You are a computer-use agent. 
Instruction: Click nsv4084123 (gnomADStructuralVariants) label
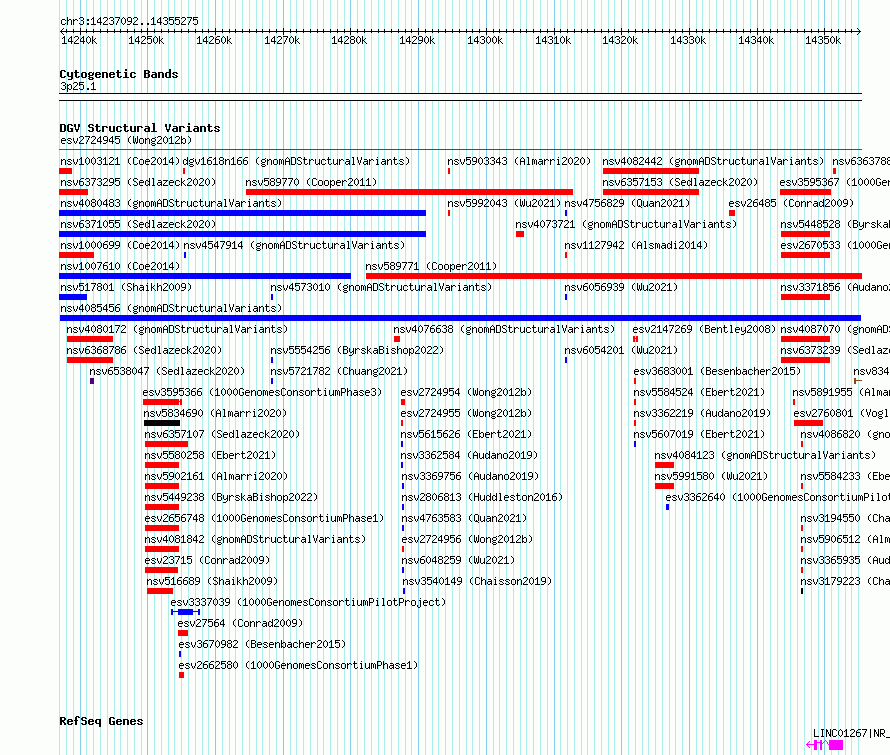tap(765, 455)
